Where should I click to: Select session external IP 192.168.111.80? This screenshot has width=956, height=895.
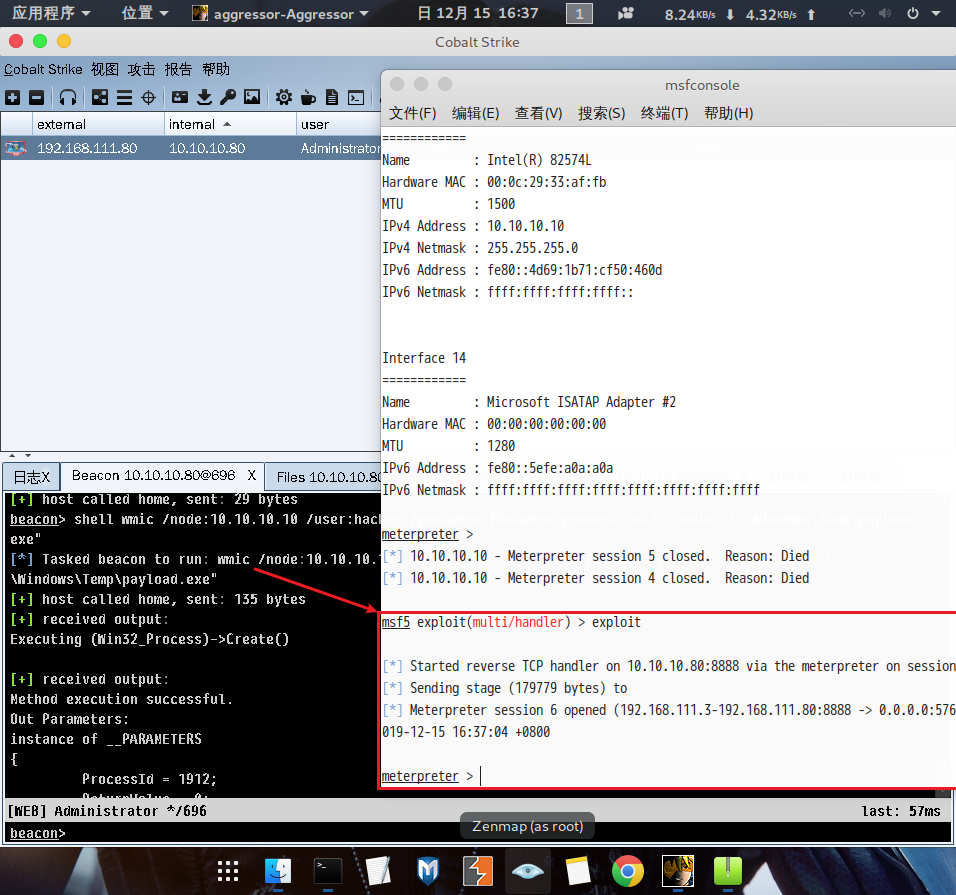(x=87, y=148)
